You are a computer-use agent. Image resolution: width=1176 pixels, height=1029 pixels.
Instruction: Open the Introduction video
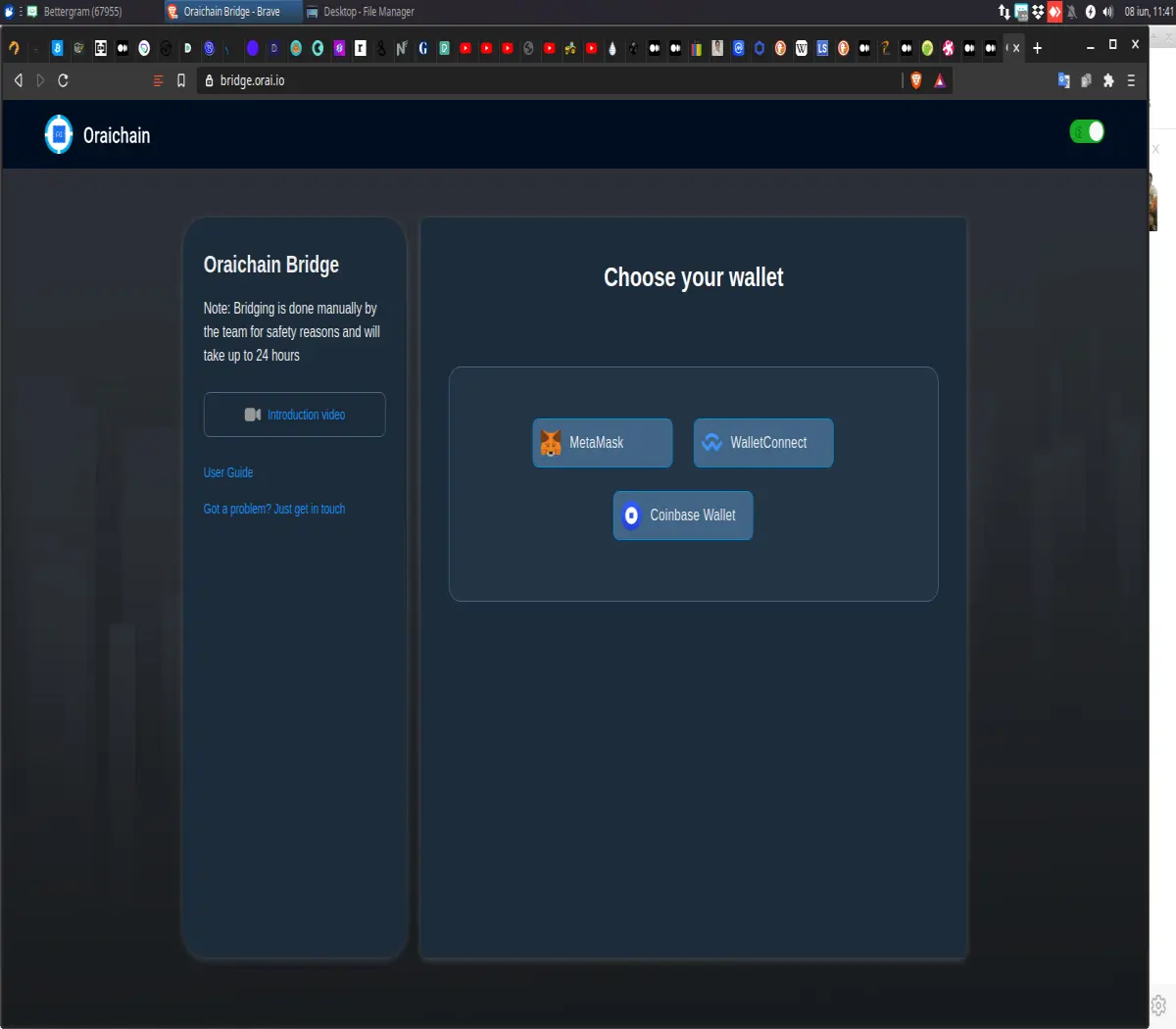click(x=294, y=415)
